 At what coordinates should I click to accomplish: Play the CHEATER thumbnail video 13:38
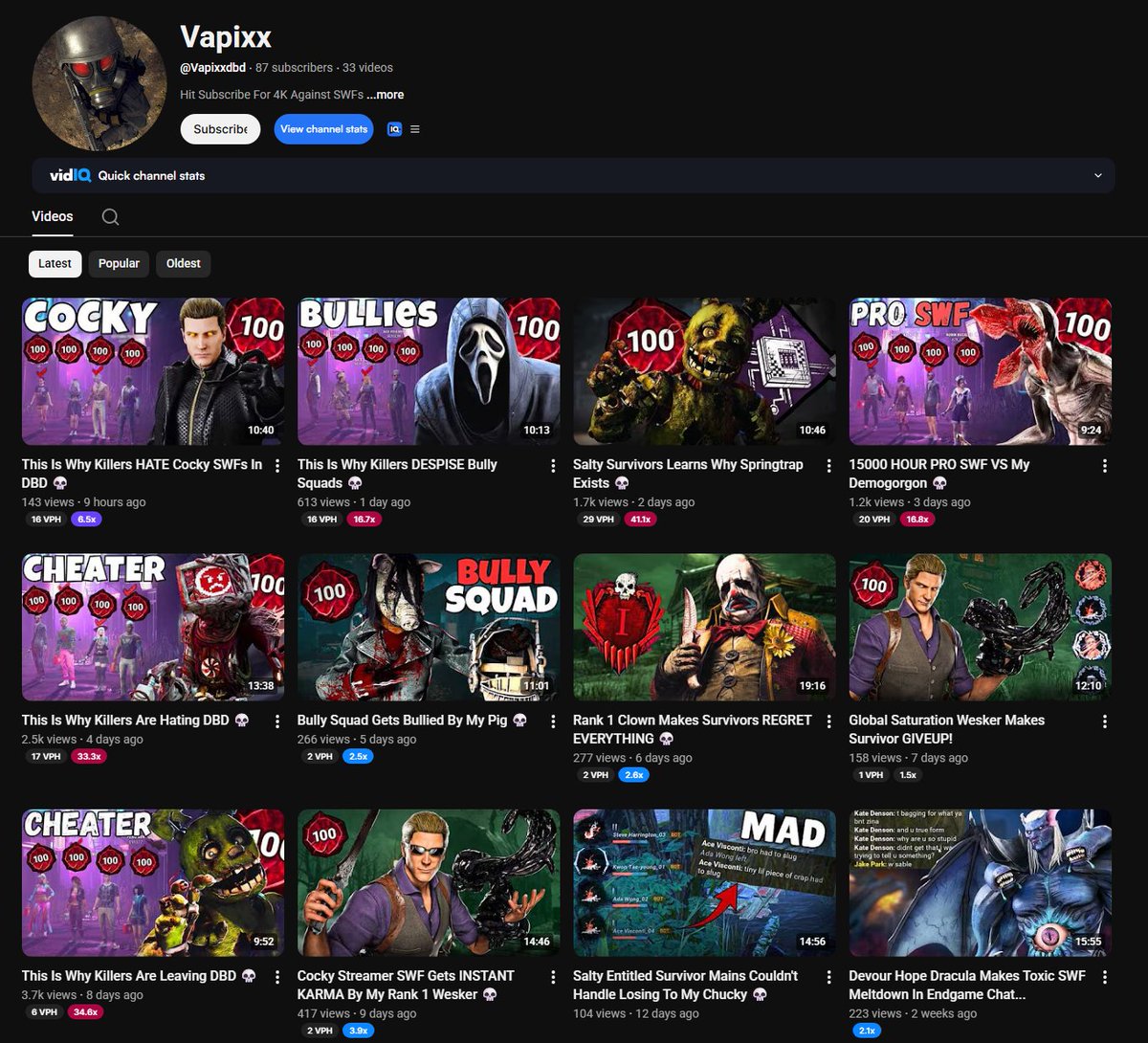(x=153, y=627)
